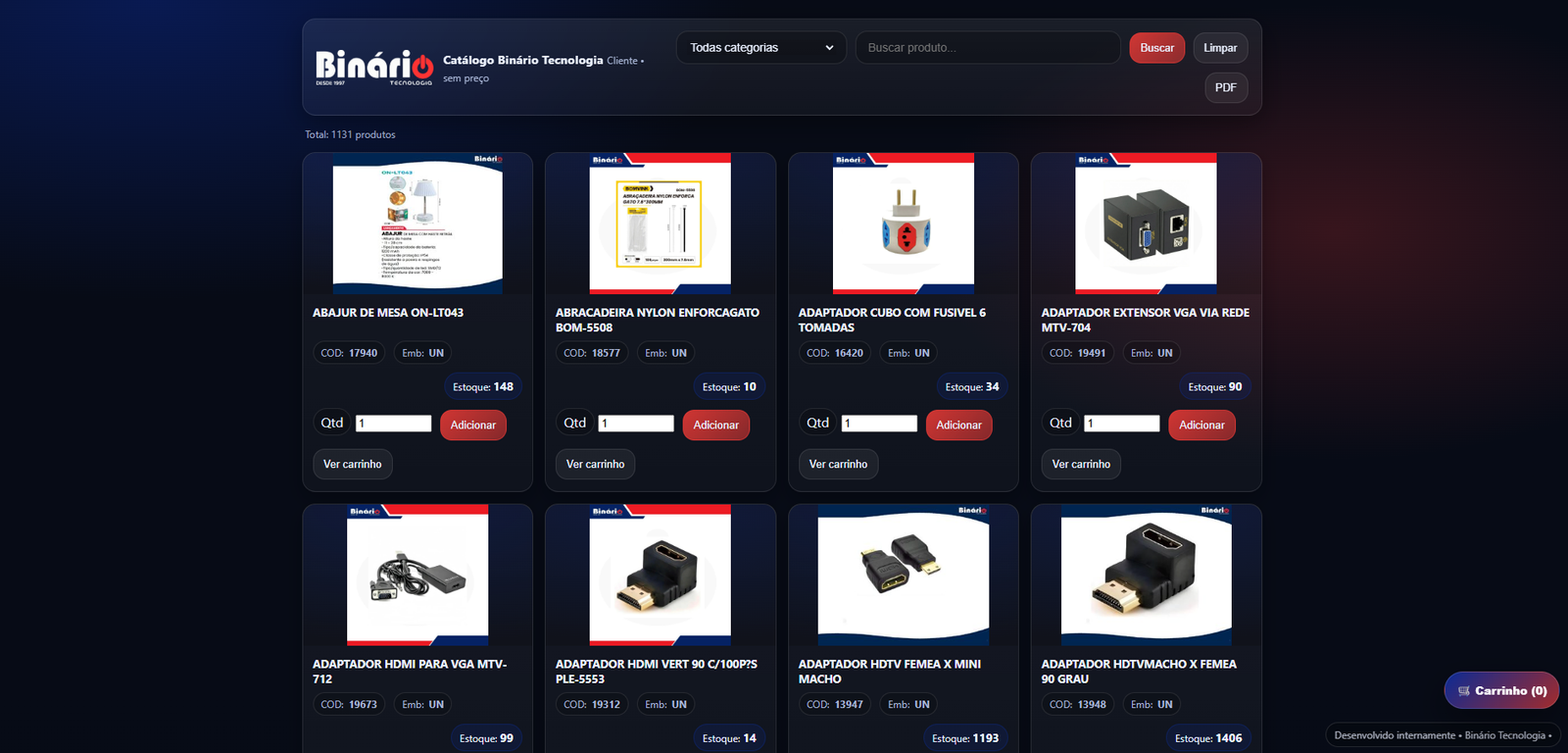Image resolution: width=1568 pixels, height=753 pixels.
Task: Set quantity field for ADAPTADOR CUBO
Action: tap(879, 424)
